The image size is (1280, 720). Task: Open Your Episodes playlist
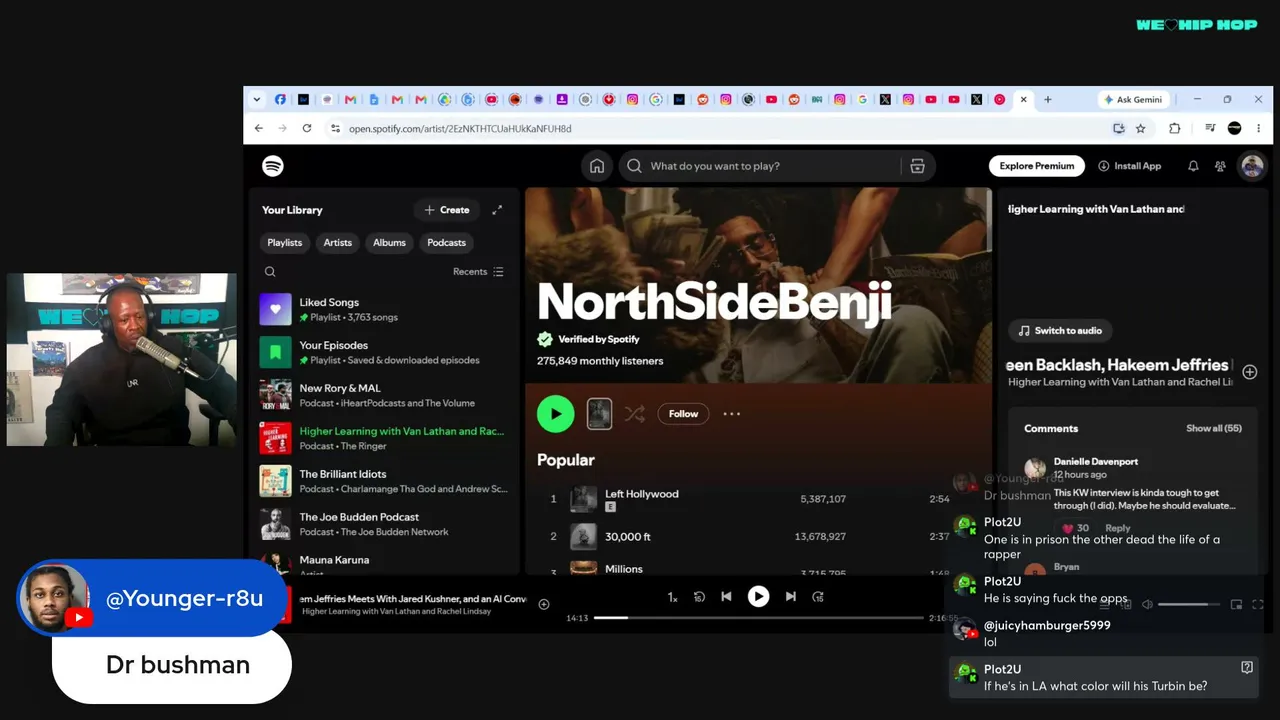click(384, 353)
